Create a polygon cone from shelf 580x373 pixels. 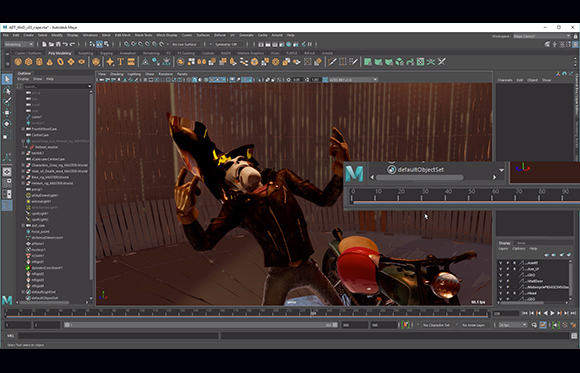click(x=50, y=62)
